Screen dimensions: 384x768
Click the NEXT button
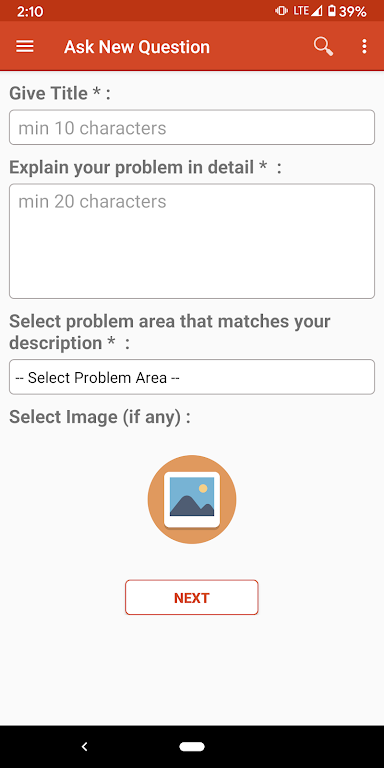[x=192, y=598]
